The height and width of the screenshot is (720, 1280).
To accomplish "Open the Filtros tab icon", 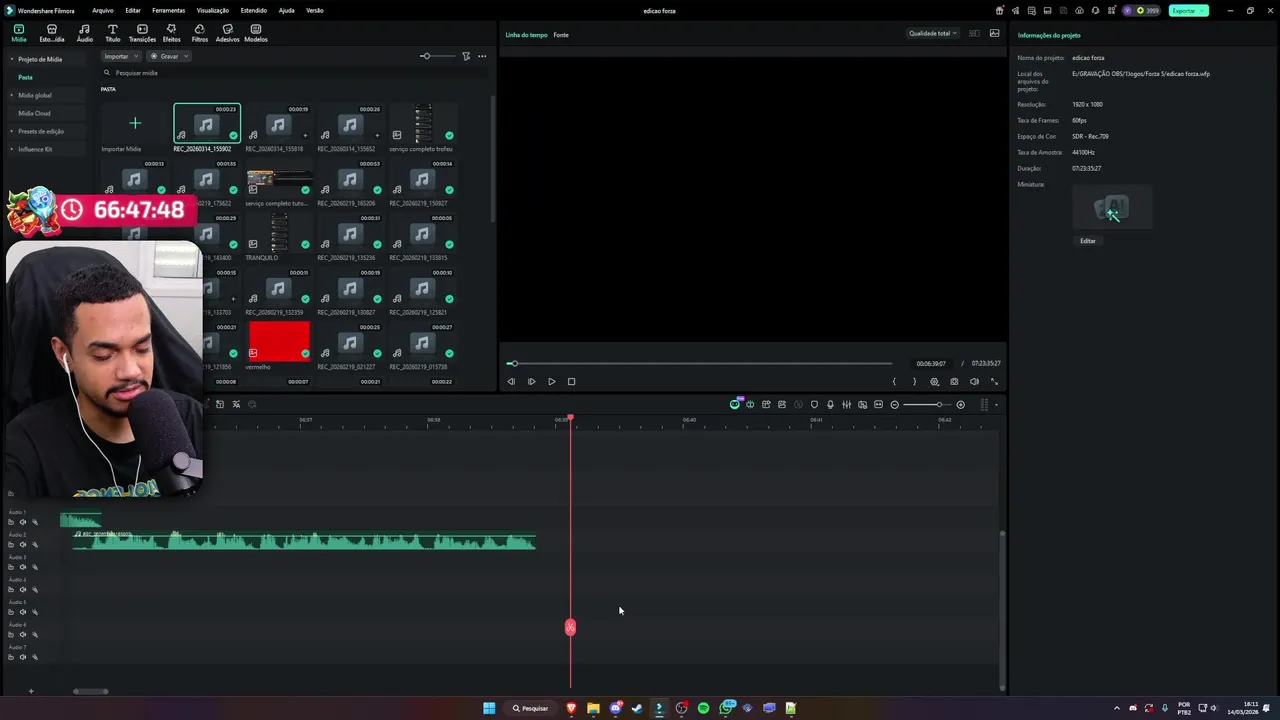I will click(200, 33).
